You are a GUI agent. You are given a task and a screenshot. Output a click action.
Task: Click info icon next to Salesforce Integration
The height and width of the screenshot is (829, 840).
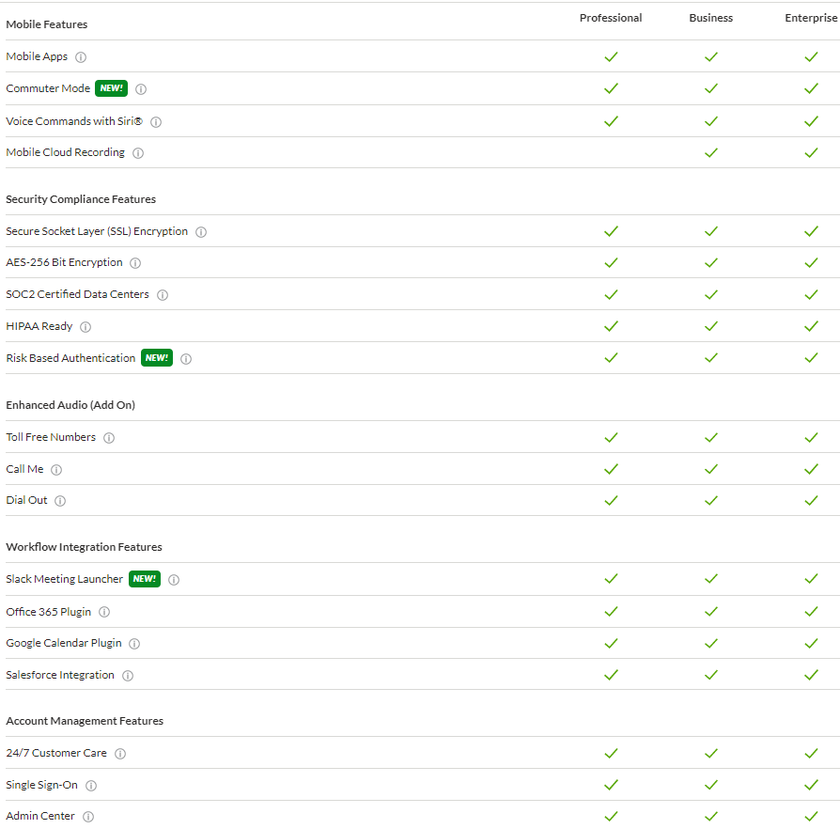click(128, 676)
